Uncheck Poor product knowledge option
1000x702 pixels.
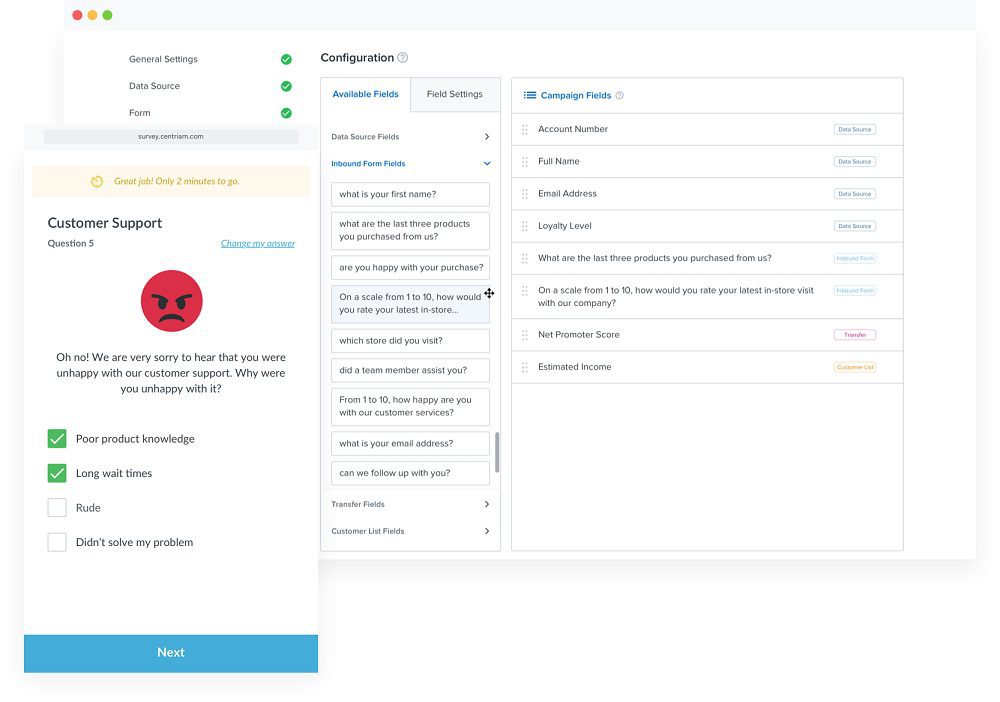57,439
